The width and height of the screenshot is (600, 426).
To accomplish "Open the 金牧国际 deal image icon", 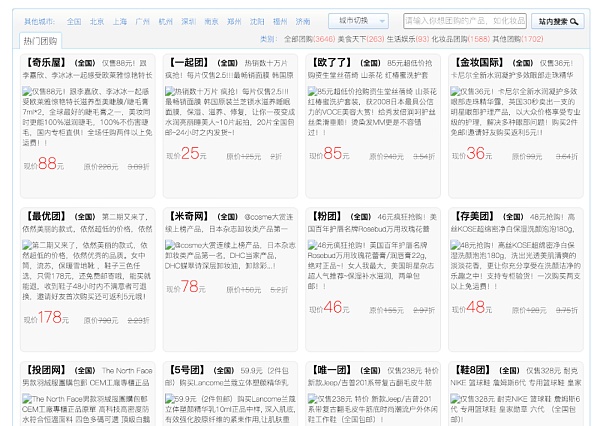I will [x=454, y=91].
